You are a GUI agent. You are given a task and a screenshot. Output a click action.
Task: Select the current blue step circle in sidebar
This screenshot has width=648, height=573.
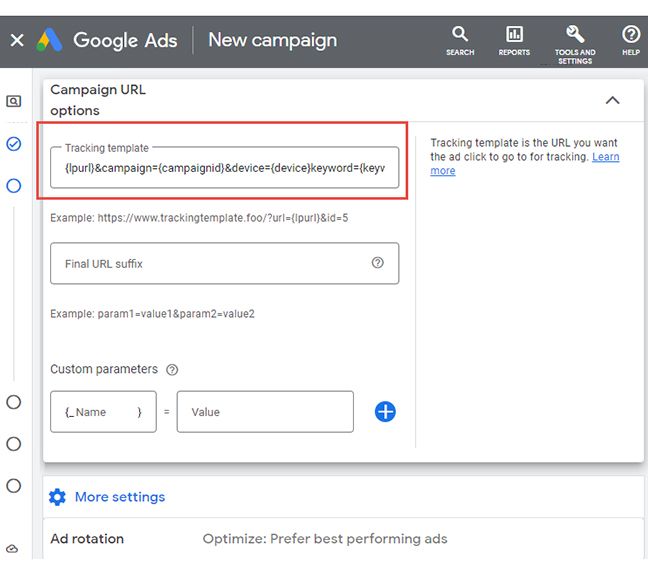tap(13, 186)
